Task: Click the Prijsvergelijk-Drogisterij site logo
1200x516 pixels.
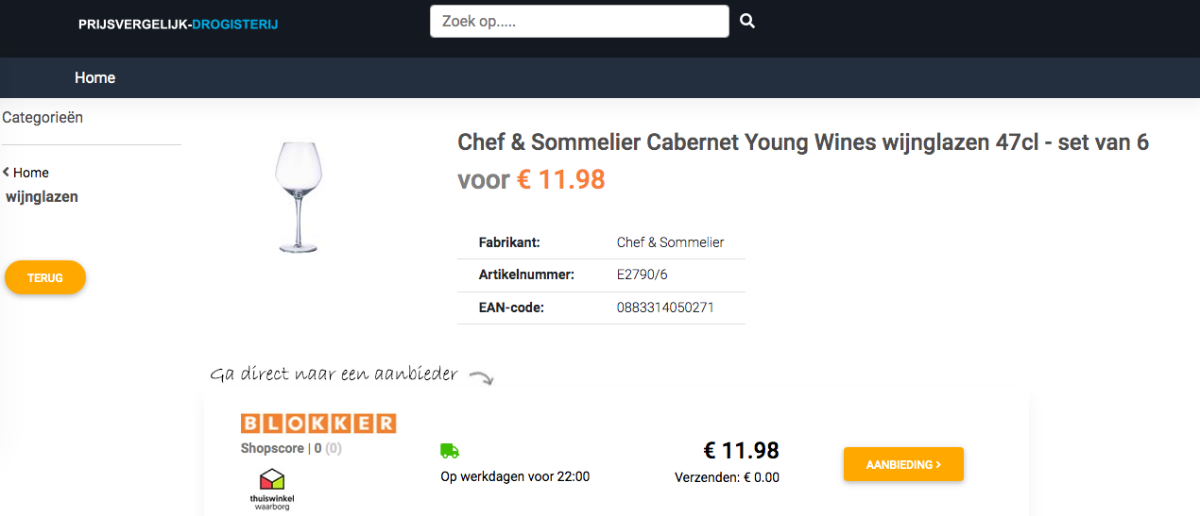Action: [178, 24]
